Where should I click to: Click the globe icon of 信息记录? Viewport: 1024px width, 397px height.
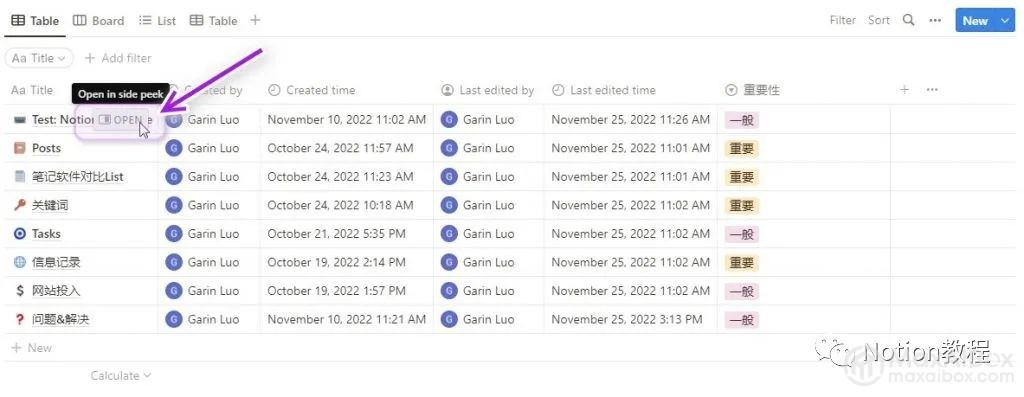(x=20, y=262)
